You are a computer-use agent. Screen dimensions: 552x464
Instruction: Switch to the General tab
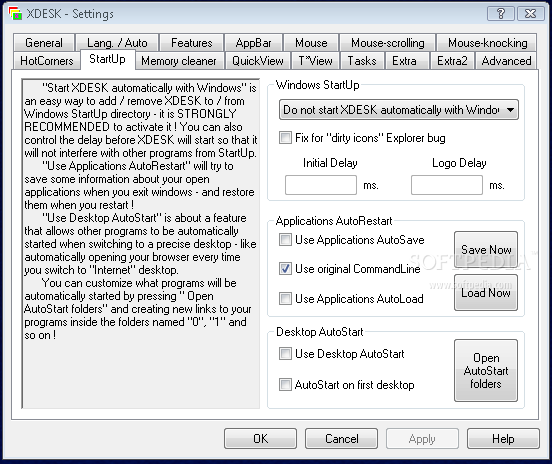click(x=44, y=43)
